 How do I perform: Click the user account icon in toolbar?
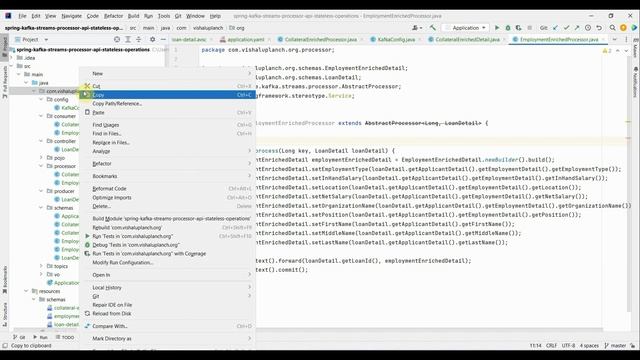(417, 28)
